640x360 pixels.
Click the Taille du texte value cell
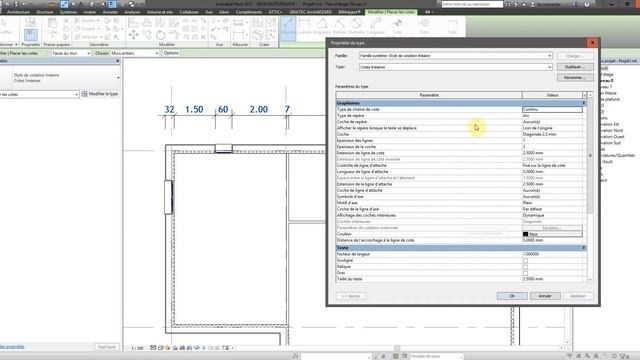[552, 279]
